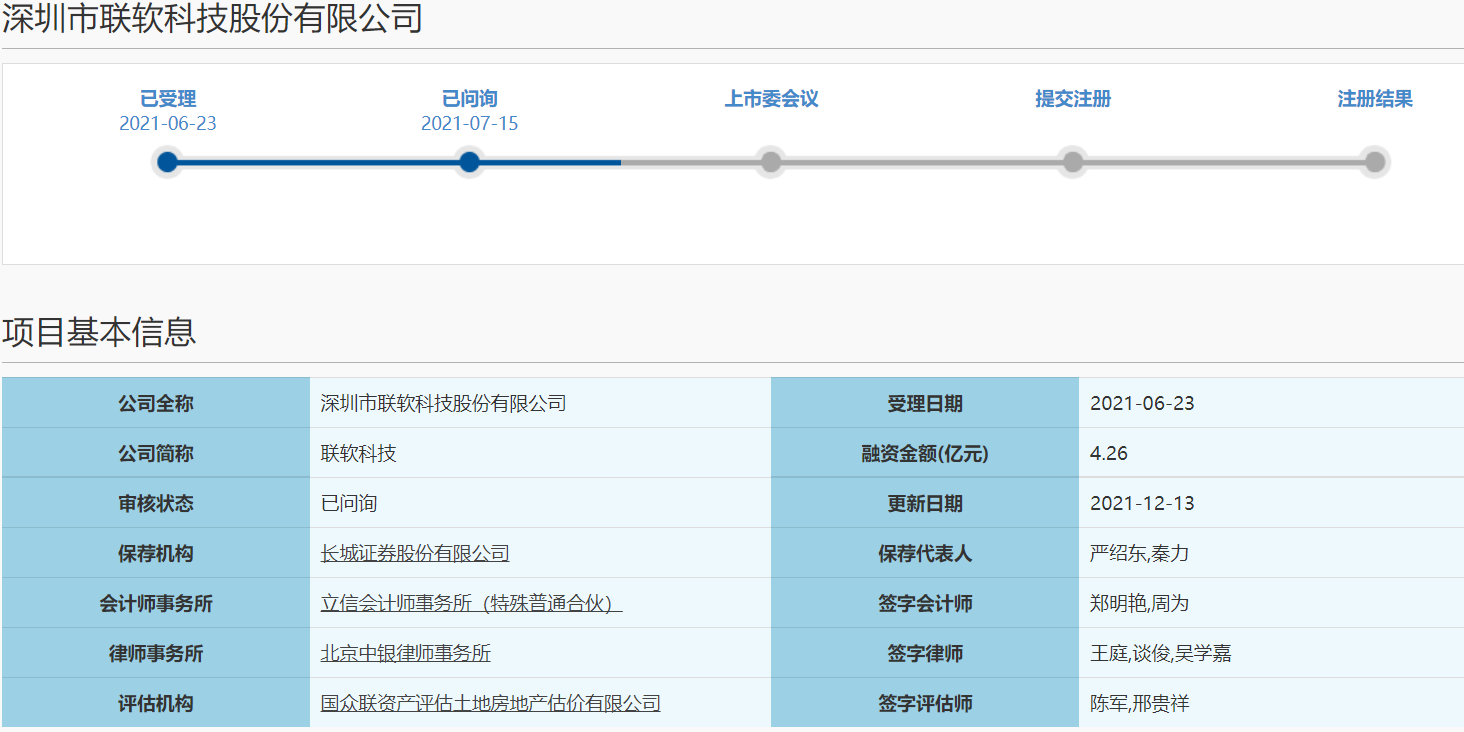The height and width of the screenshot is (732, 1464).
Task: Select the 已受理 stage label
Action: (168, 99)
